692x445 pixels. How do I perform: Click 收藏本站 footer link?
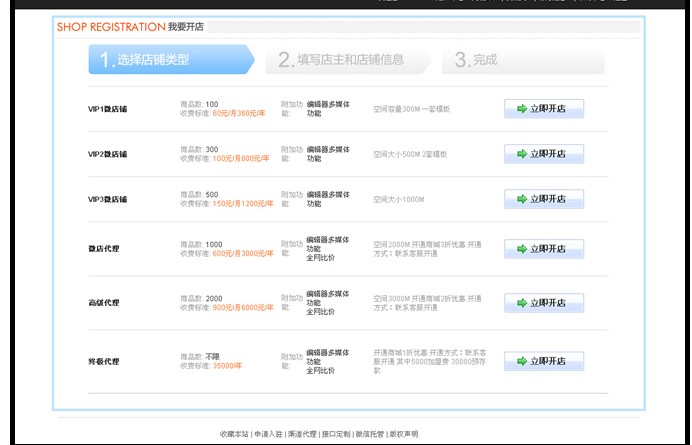(234, 434)
